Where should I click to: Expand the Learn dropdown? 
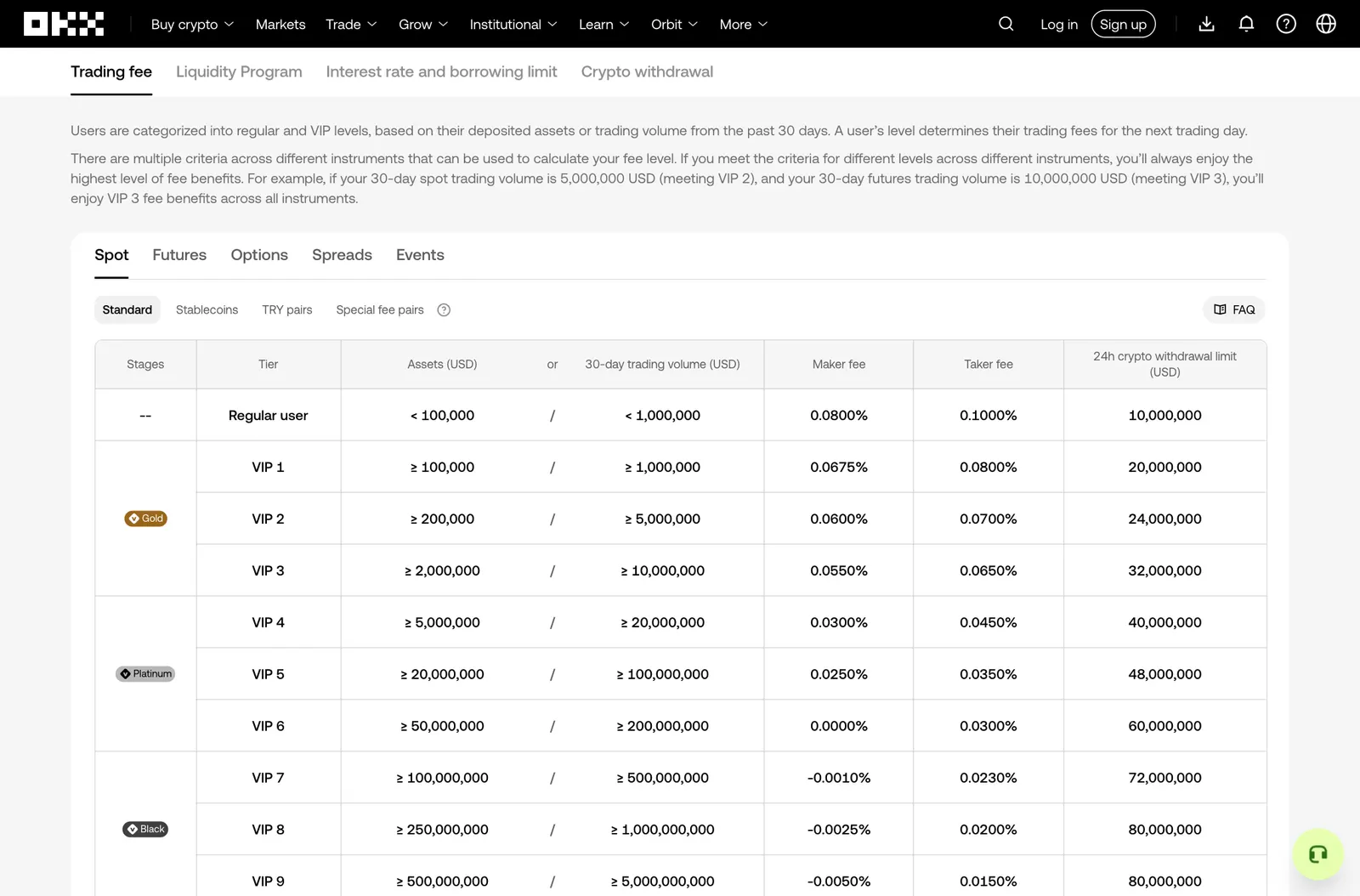[604, 25]
